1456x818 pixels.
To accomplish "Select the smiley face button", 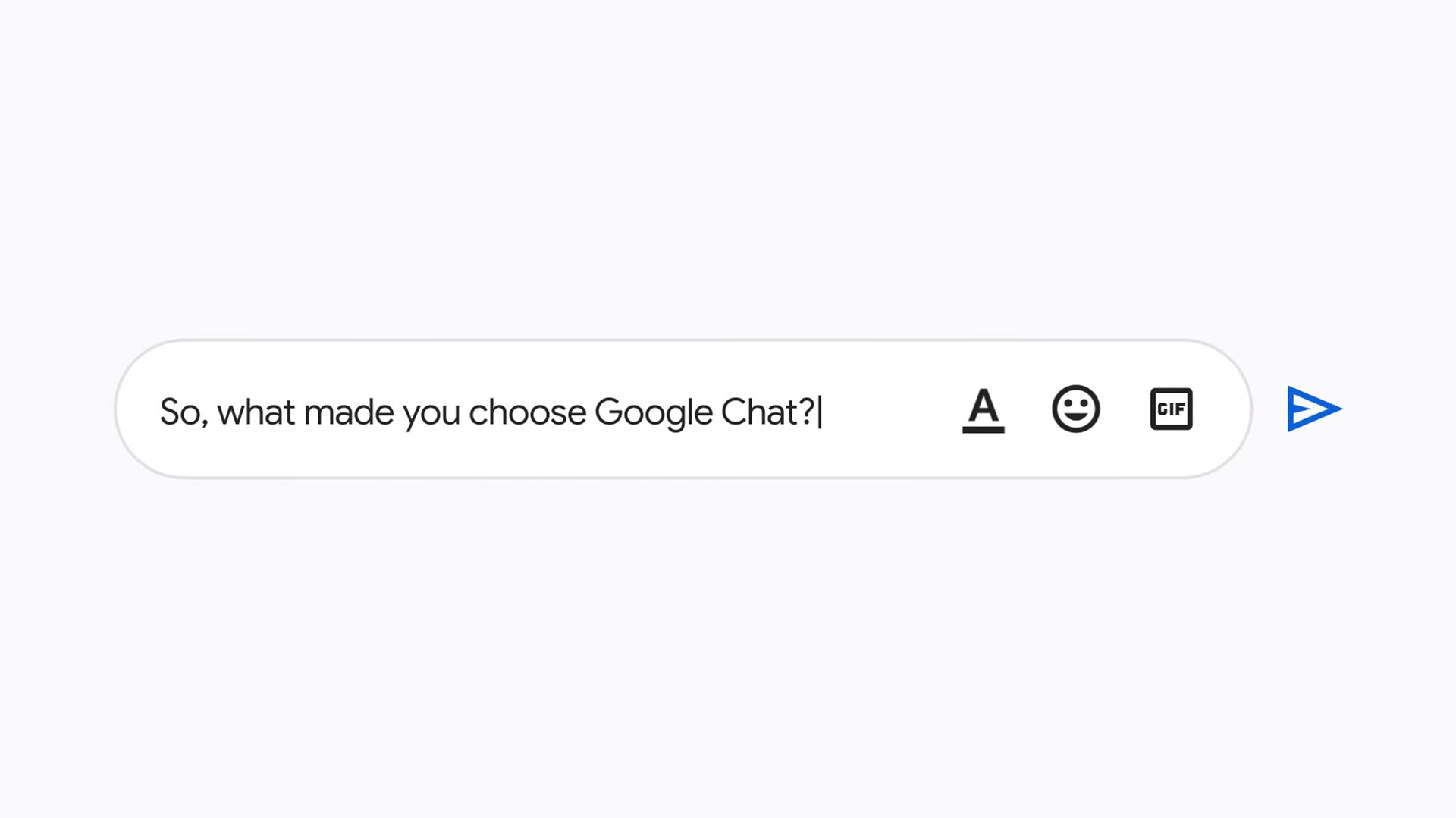I will 1075,409.
